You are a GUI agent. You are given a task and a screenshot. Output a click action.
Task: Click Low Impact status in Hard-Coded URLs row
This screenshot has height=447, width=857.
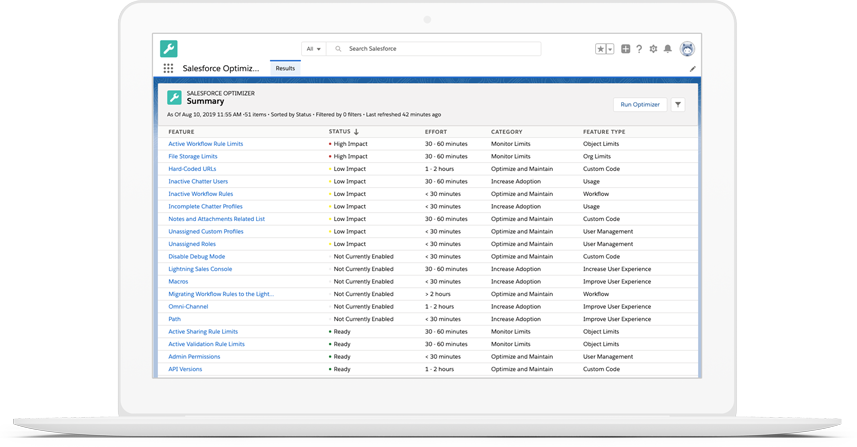pos(350,169)
